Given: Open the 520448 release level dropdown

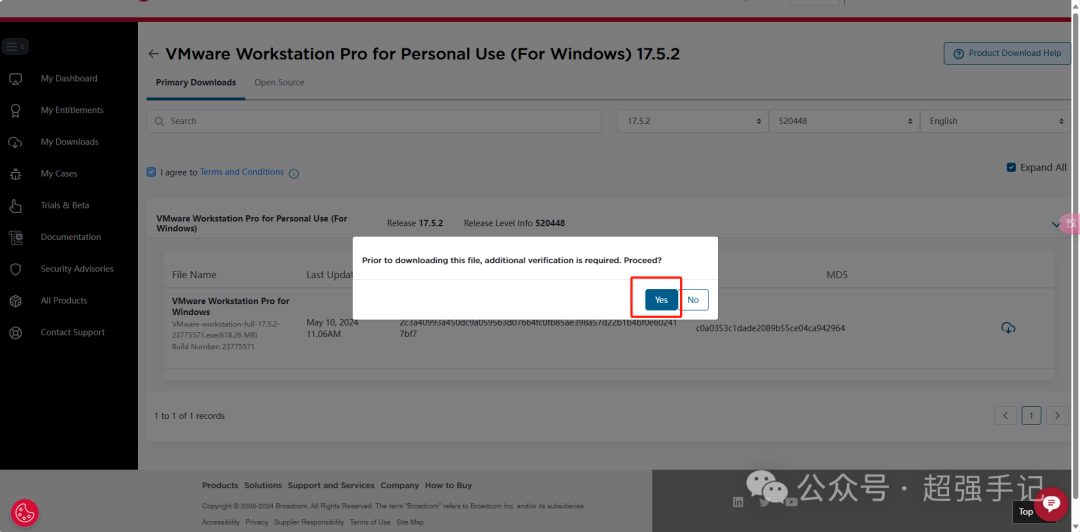Looking at the screenshot, I should tap(844, 121).
